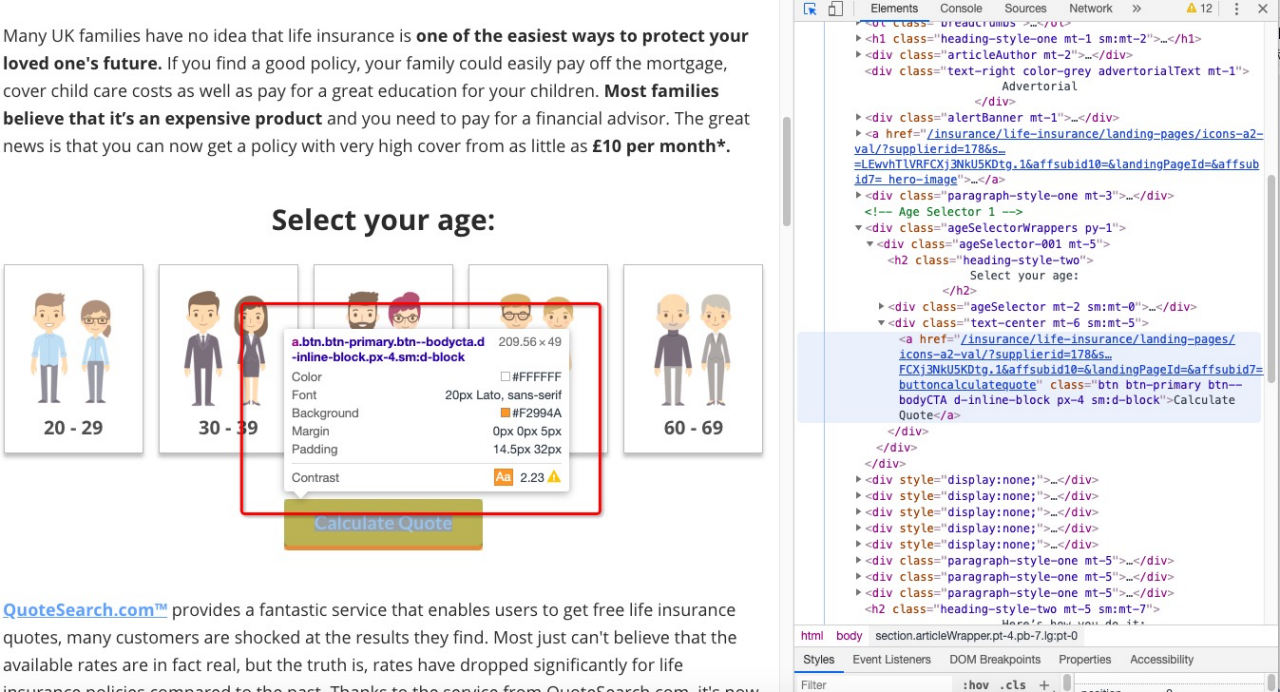Select the section.articleWrapper breadcrumb
Image resolution: width=1280 pixels, height=692 pixels.
(x=978, y=636)
